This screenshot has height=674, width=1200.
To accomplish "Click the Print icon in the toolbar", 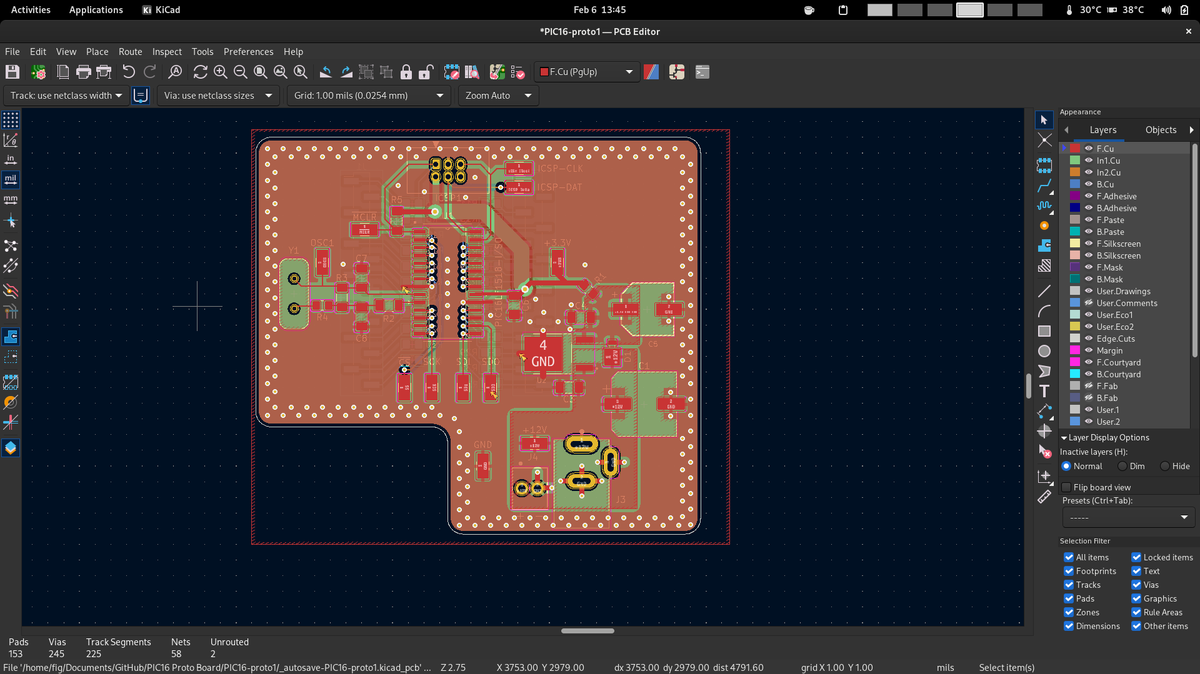I will [x=84, y=72].
